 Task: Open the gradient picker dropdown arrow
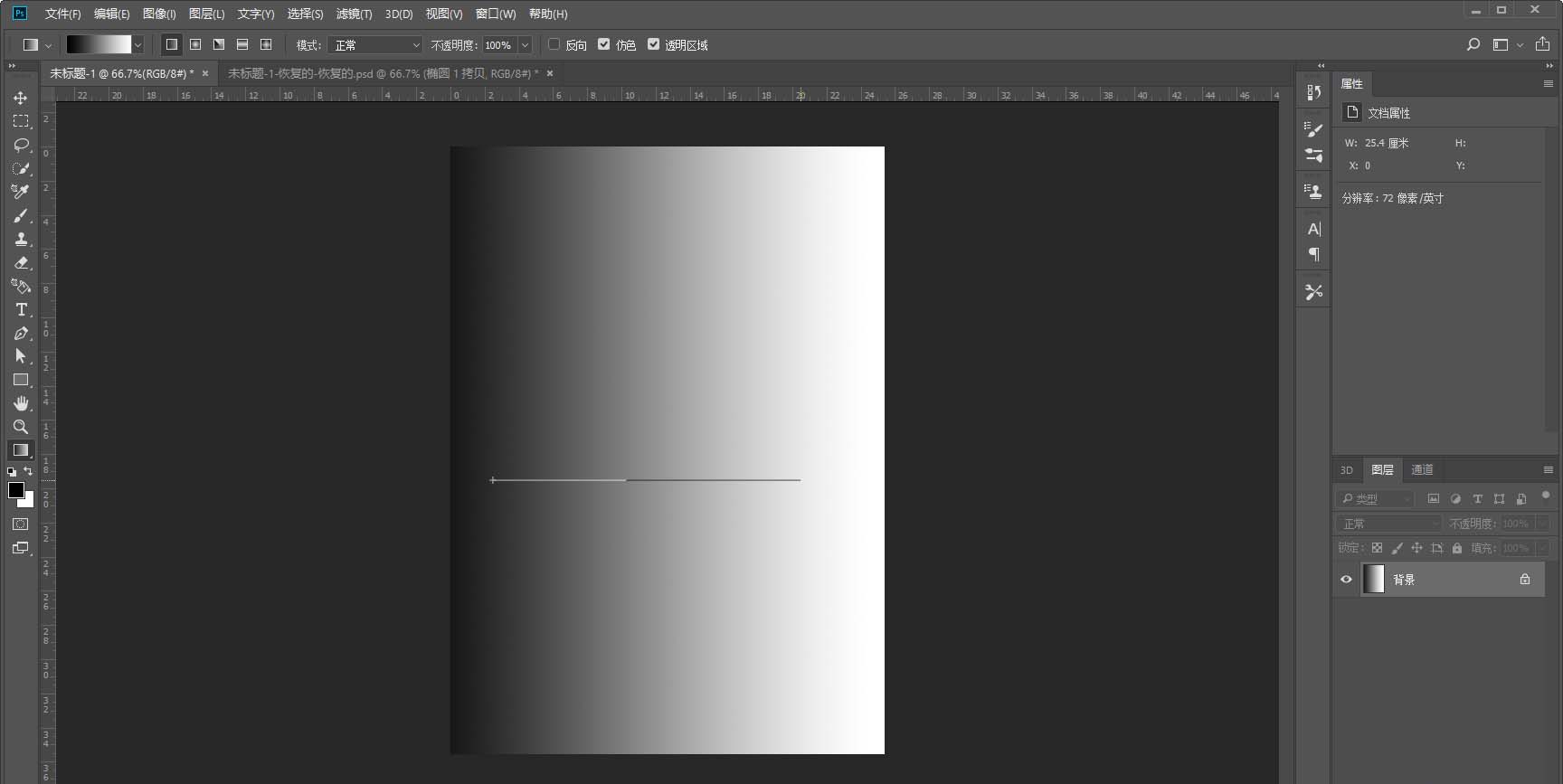138,45
